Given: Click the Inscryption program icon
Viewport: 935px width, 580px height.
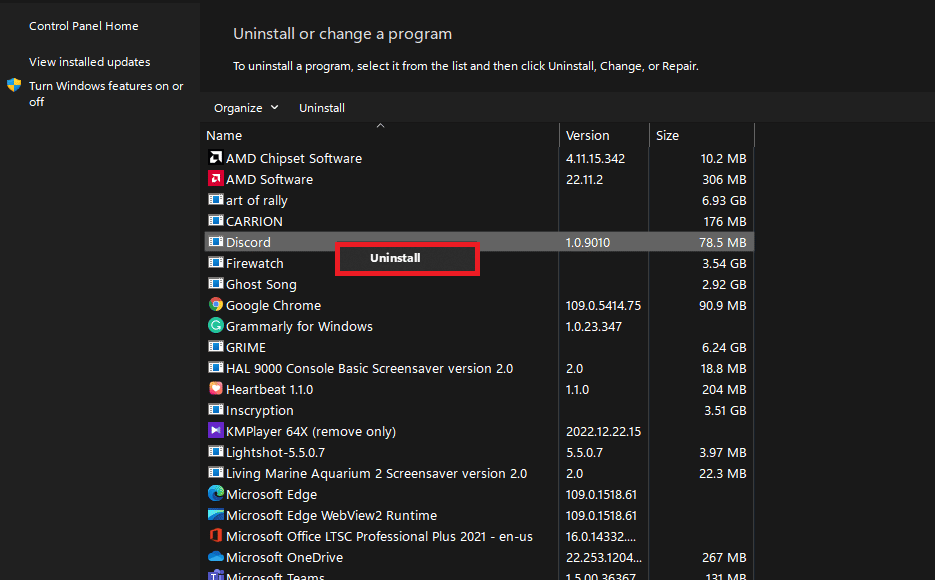Looking at the screenshot, I should [x=215, y=410].
